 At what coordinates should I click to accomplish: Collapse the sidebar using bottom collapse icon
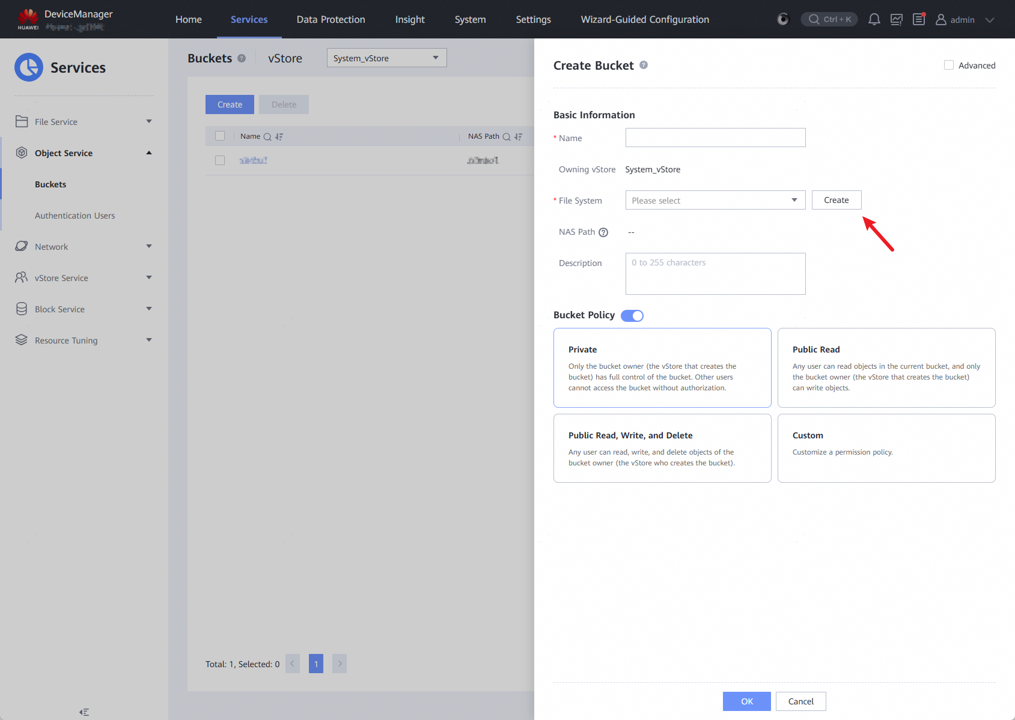coord(84,712)
